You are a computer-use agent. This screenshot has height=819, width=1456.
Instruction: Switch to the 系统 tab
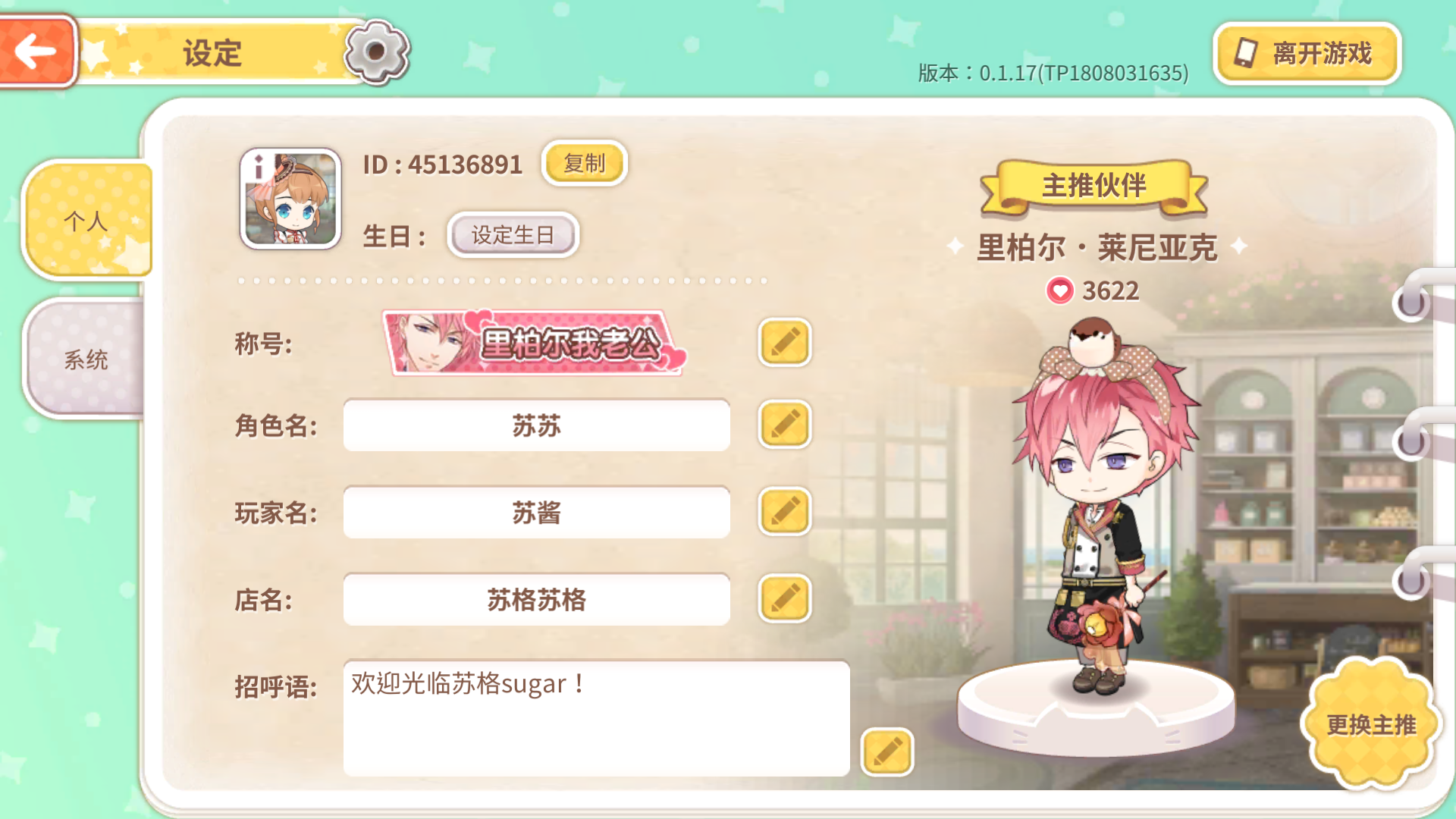85,359
